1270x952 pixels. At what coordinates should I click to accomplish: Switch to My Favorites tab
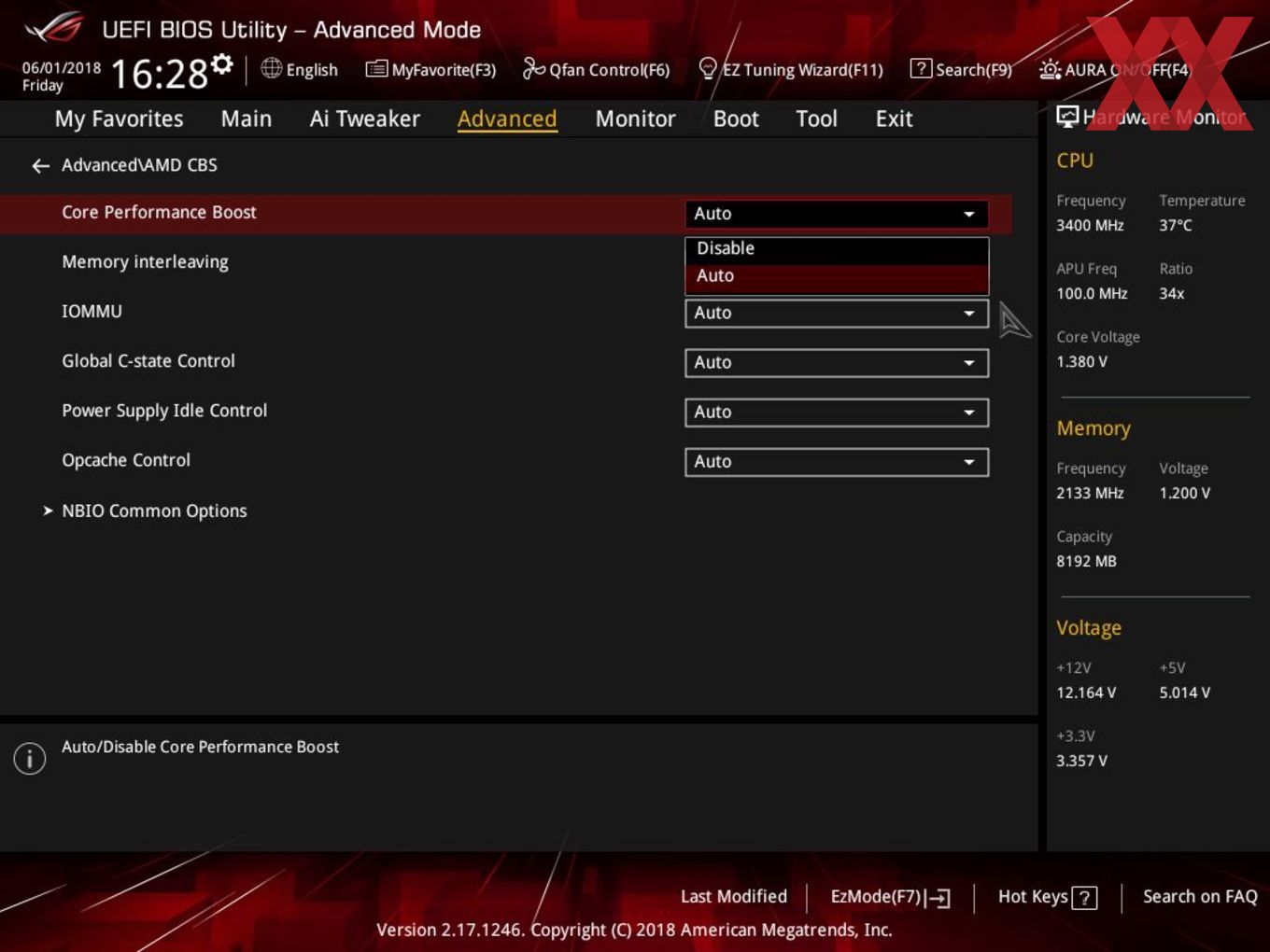119,119
